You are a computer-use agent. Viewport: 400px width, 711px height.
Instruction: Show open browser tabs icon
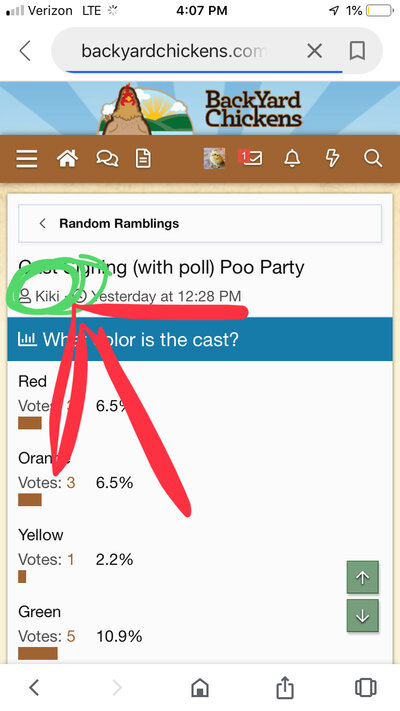366,687
